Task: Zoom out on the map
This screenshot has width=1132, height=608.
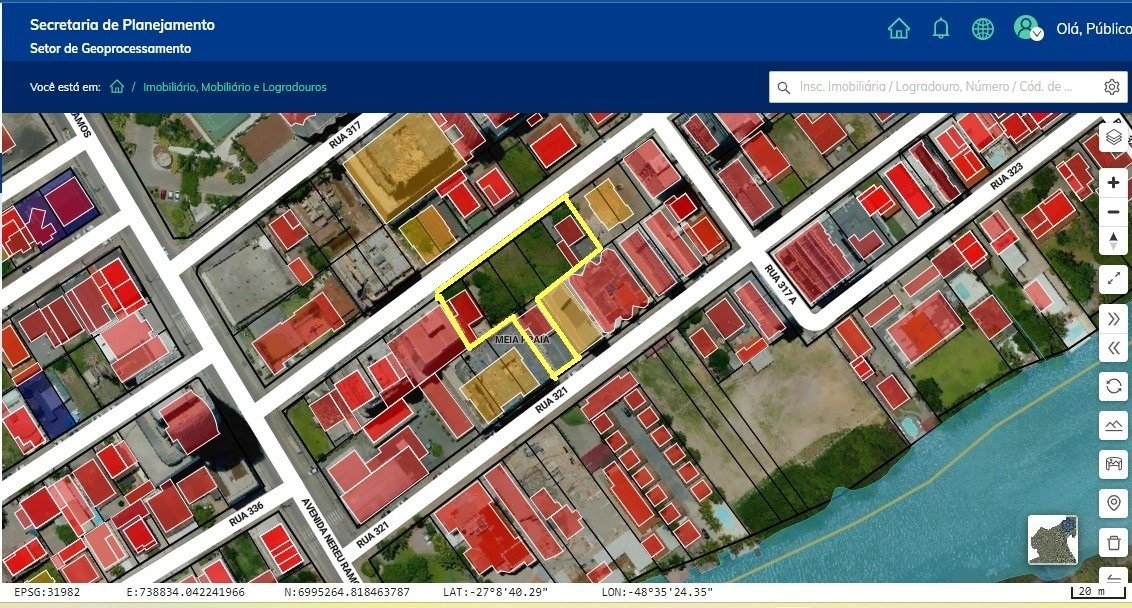Action: (x=1113, y=212)
